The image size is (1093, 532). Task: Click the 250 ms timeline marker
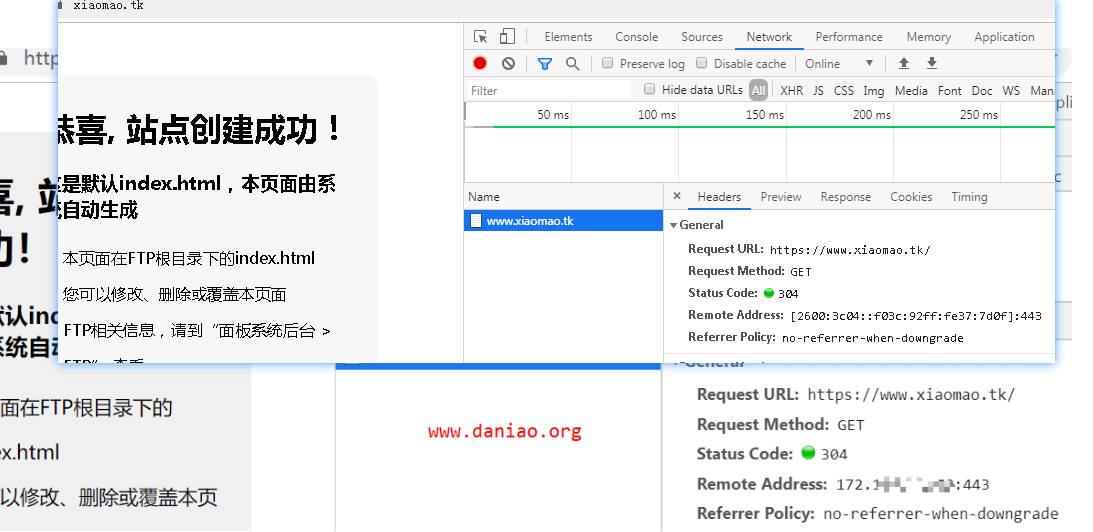pyautogui.click(x=979, y=114)
